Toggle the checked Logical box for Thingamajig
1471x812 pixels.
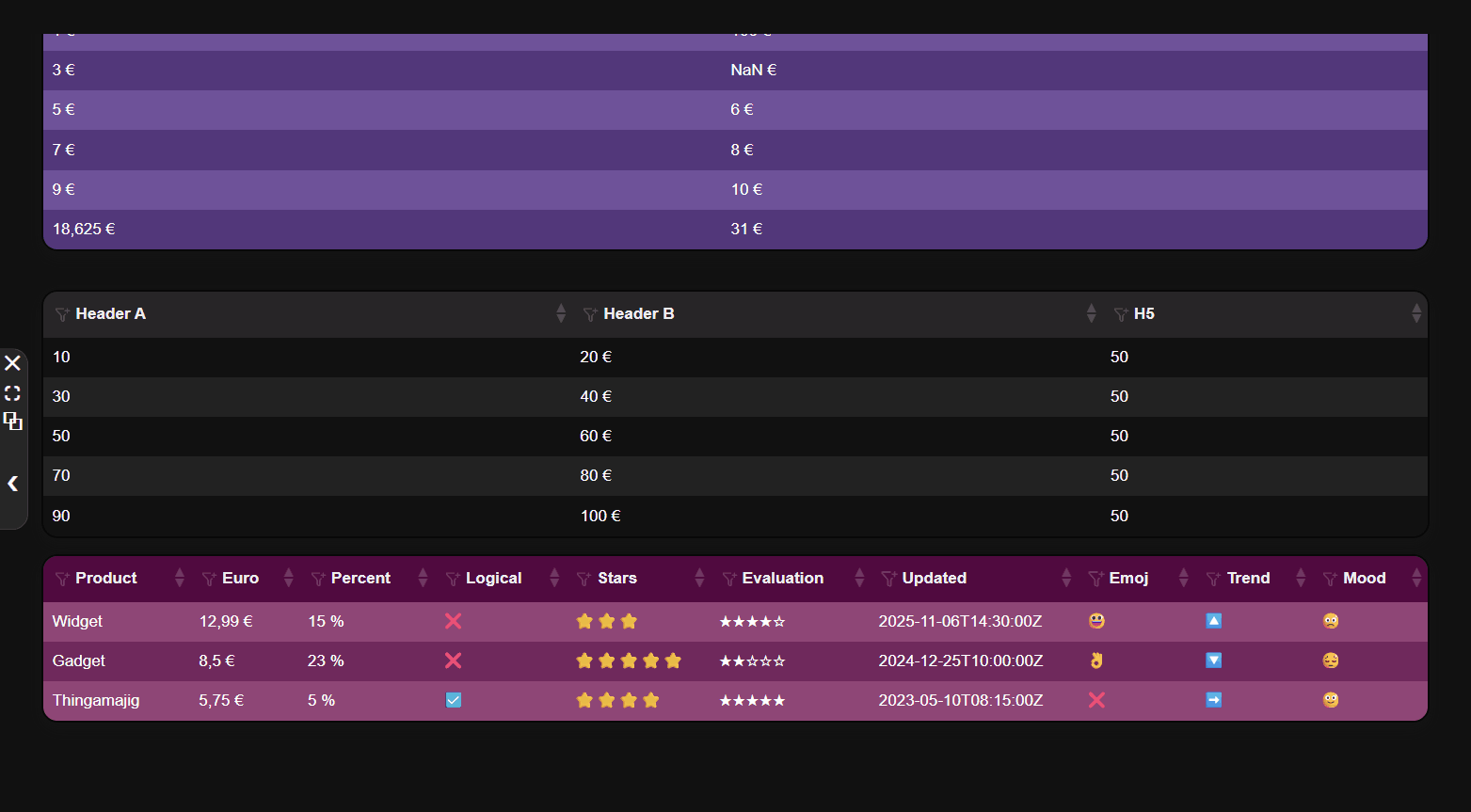453,700
